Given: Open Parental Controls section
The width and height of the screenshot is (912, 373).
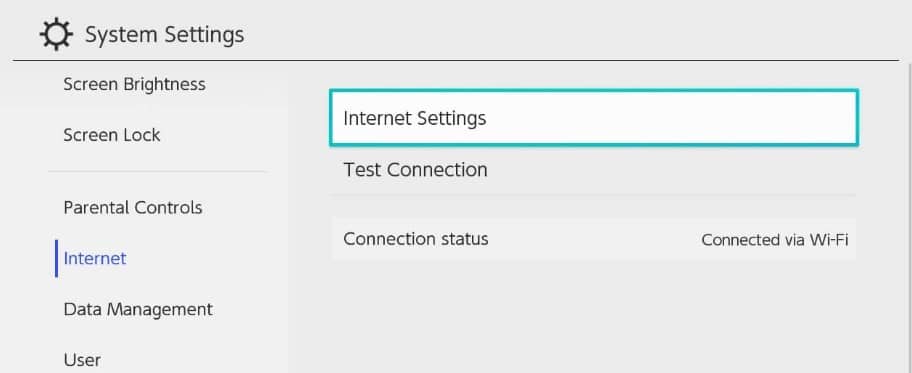Looking at the screenshot, I should [x=133, y=208].
